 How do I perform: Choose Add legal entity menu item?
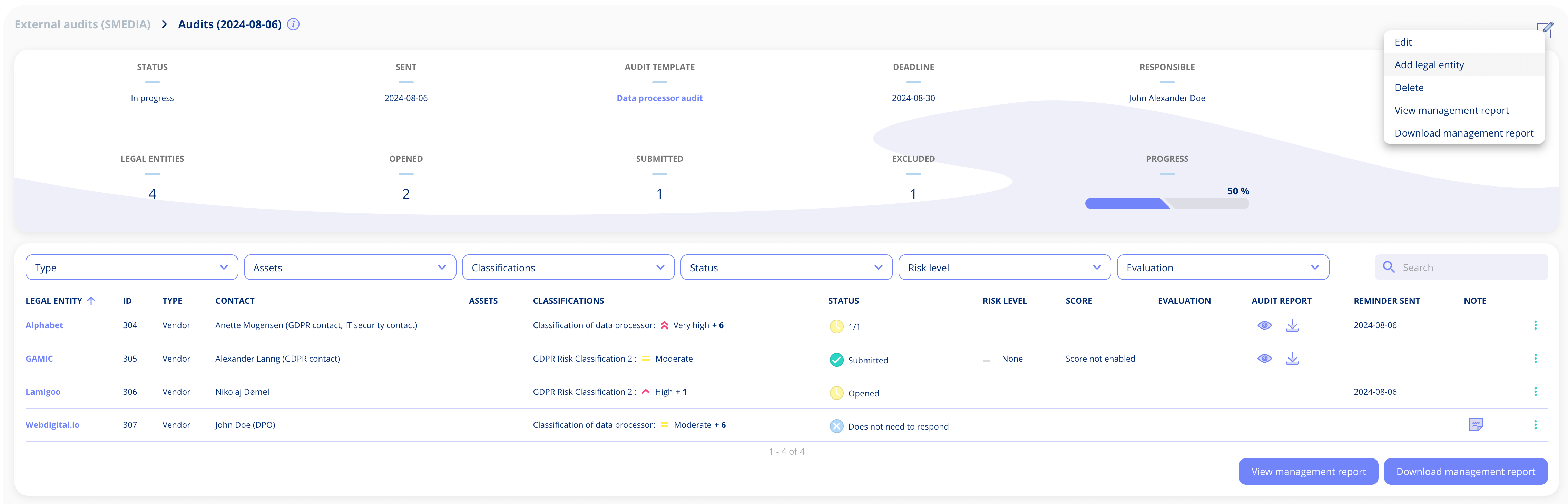click(1464, 64)
